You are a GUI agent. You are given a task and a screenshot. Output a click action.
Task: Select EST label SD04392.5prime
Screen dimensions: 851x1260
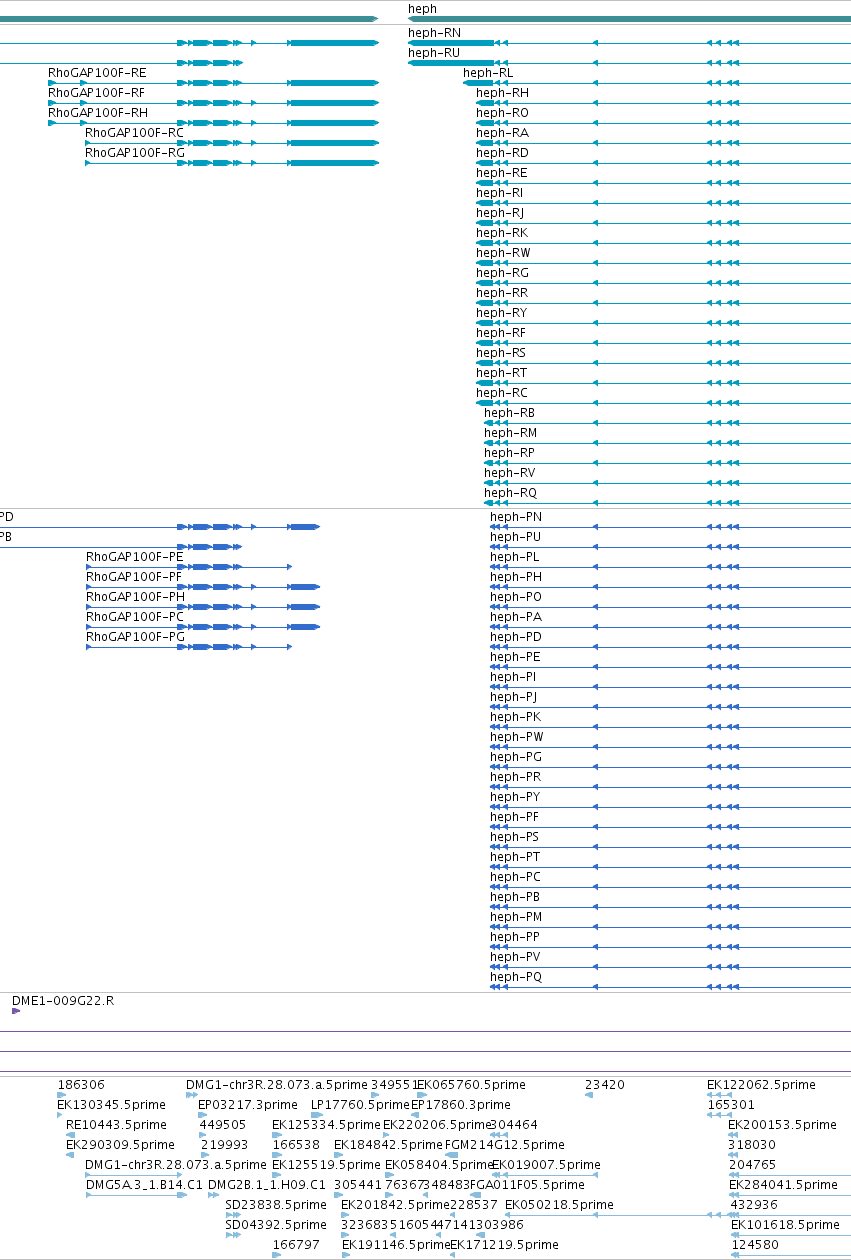[x=276, y=1225]
